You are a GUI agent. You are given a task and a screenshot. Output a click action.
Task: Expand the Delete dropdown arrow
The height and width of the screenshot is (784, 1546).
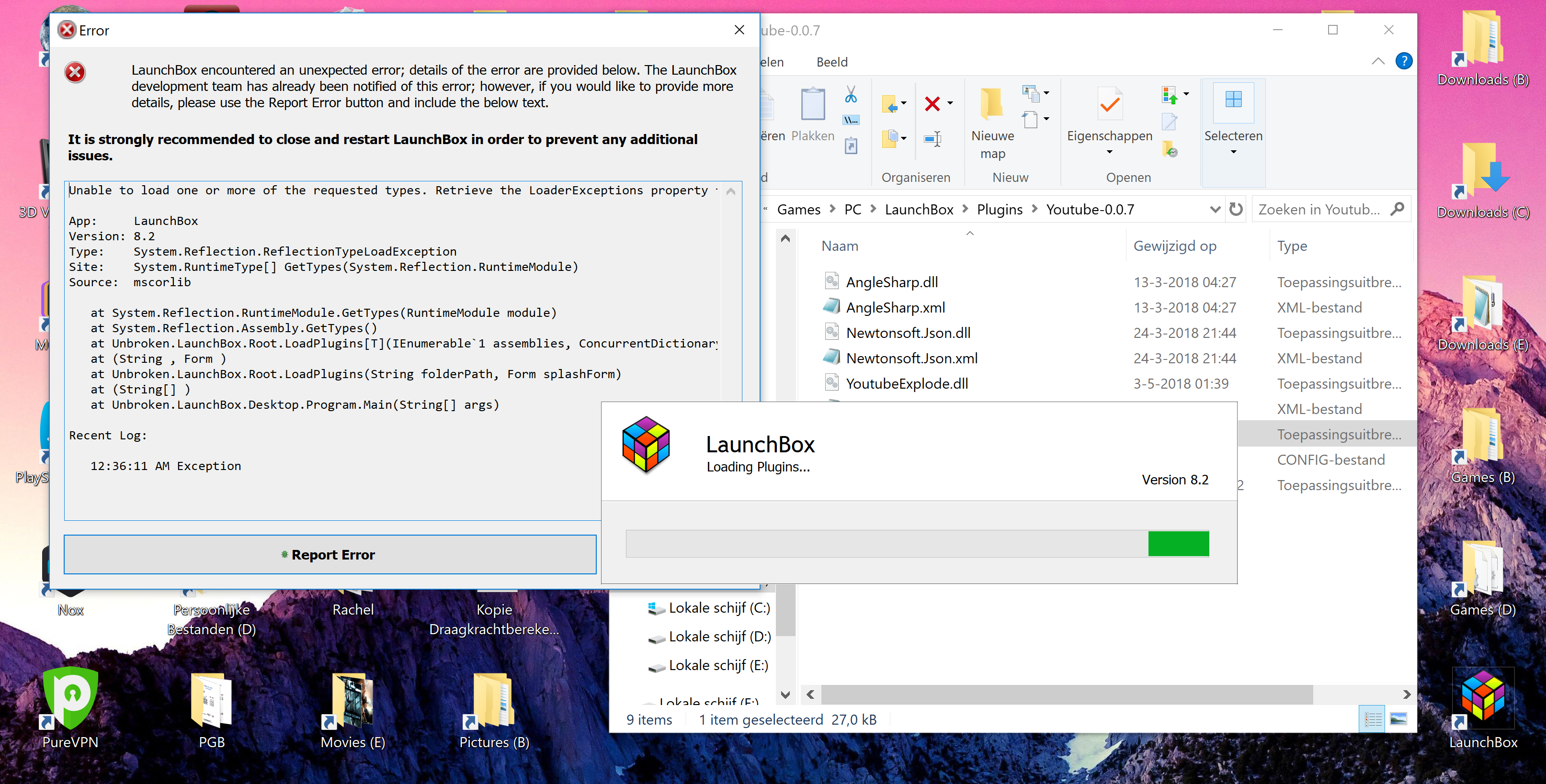click(x=949, y=104)
